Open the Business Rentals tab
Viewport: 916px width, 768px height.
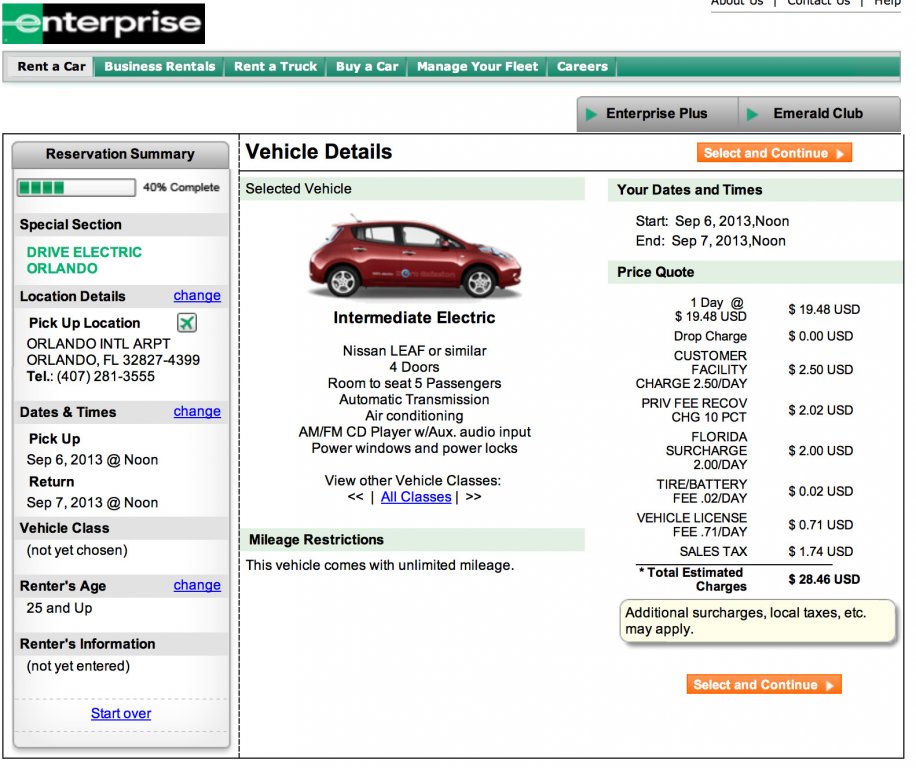coord(159,67)
